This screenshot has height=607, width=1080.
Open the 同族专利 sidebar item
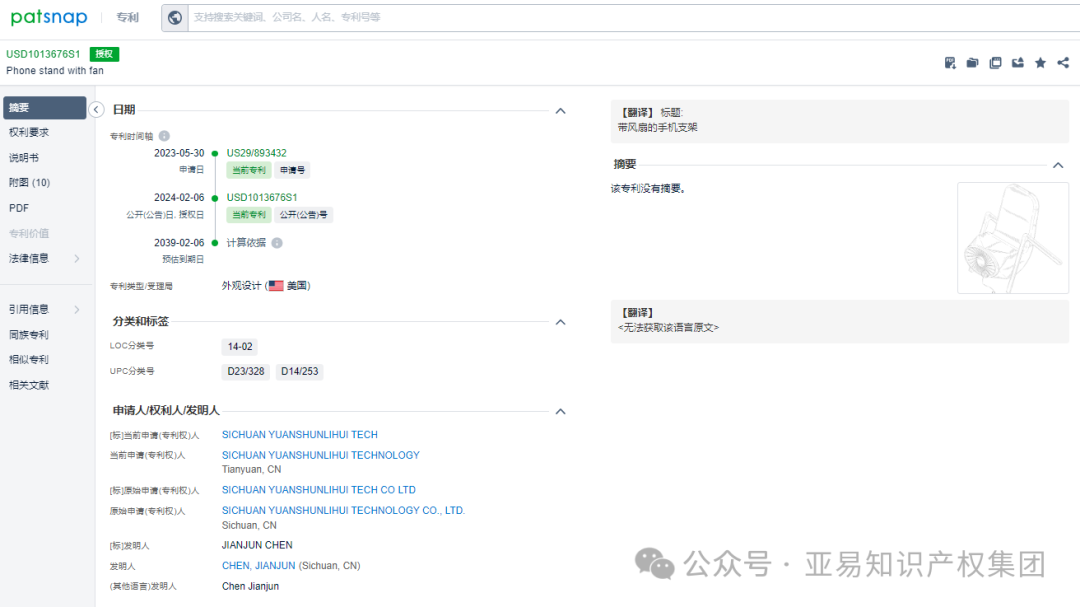pyautogui.click(x=29, y=335)
